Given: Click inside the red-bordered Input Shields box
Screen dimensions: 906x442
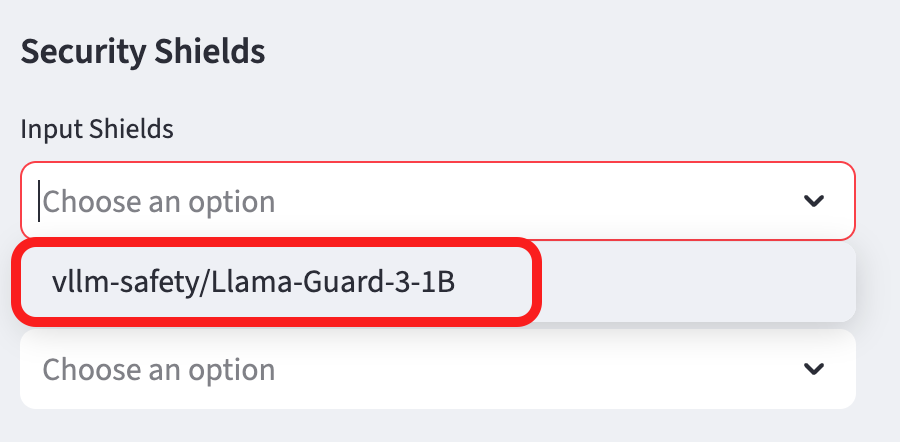Looking at the screenshot, I should 500,202.
